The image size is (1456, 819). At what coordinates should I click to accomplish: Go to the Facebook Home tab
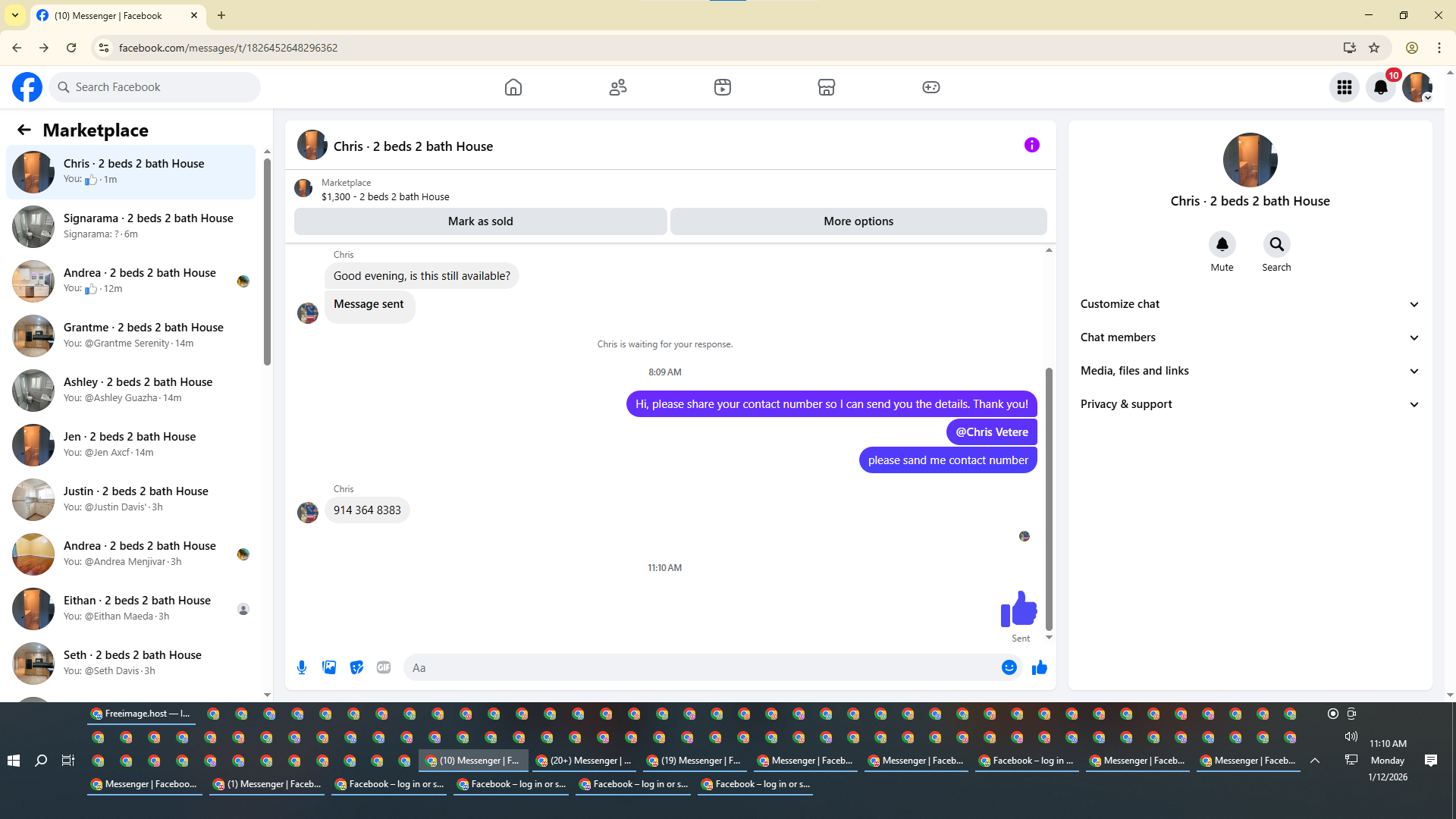click(x=513, y=87)
